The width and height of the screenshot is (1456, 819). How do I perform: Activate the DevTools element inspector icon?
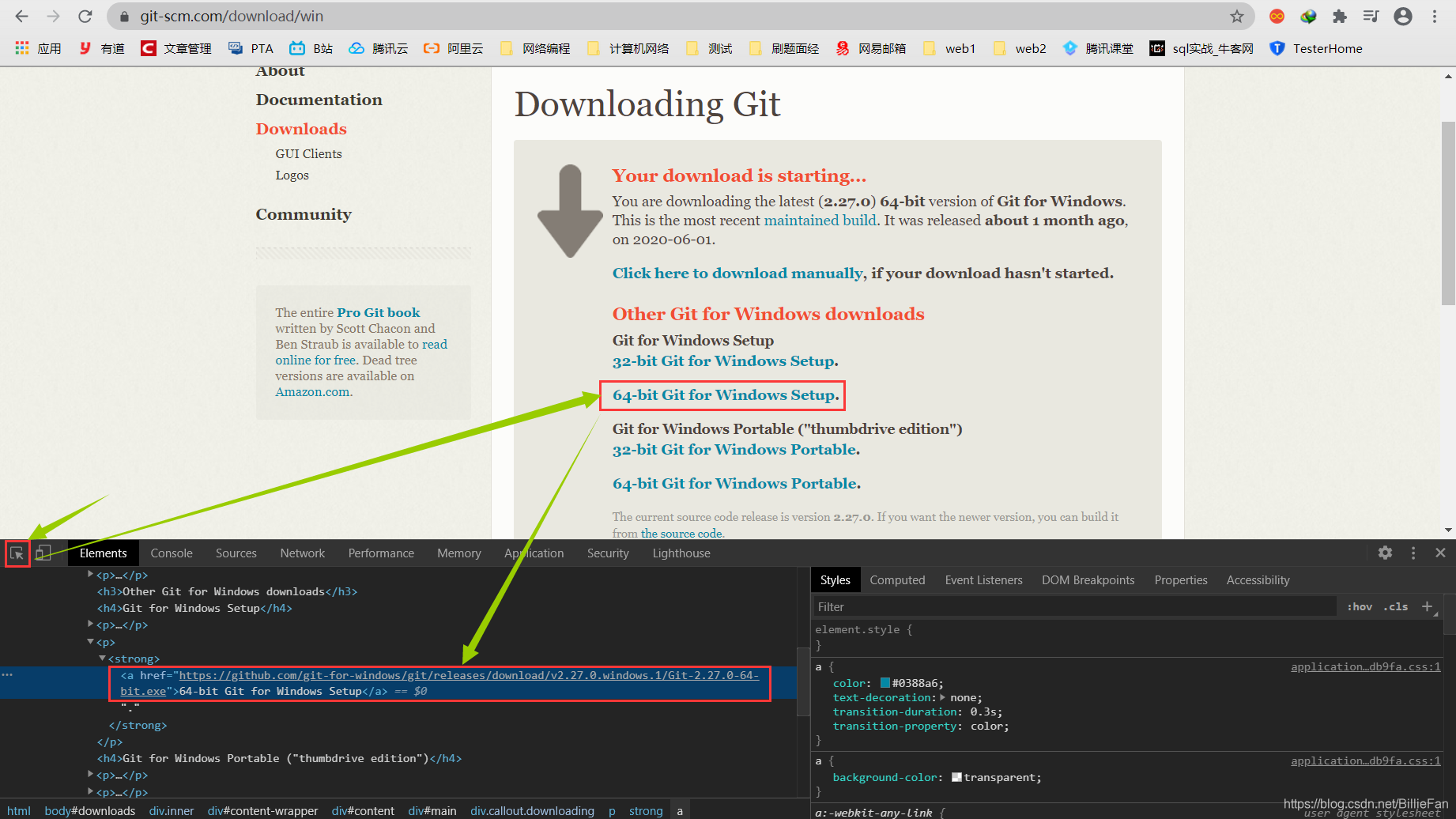17,553
